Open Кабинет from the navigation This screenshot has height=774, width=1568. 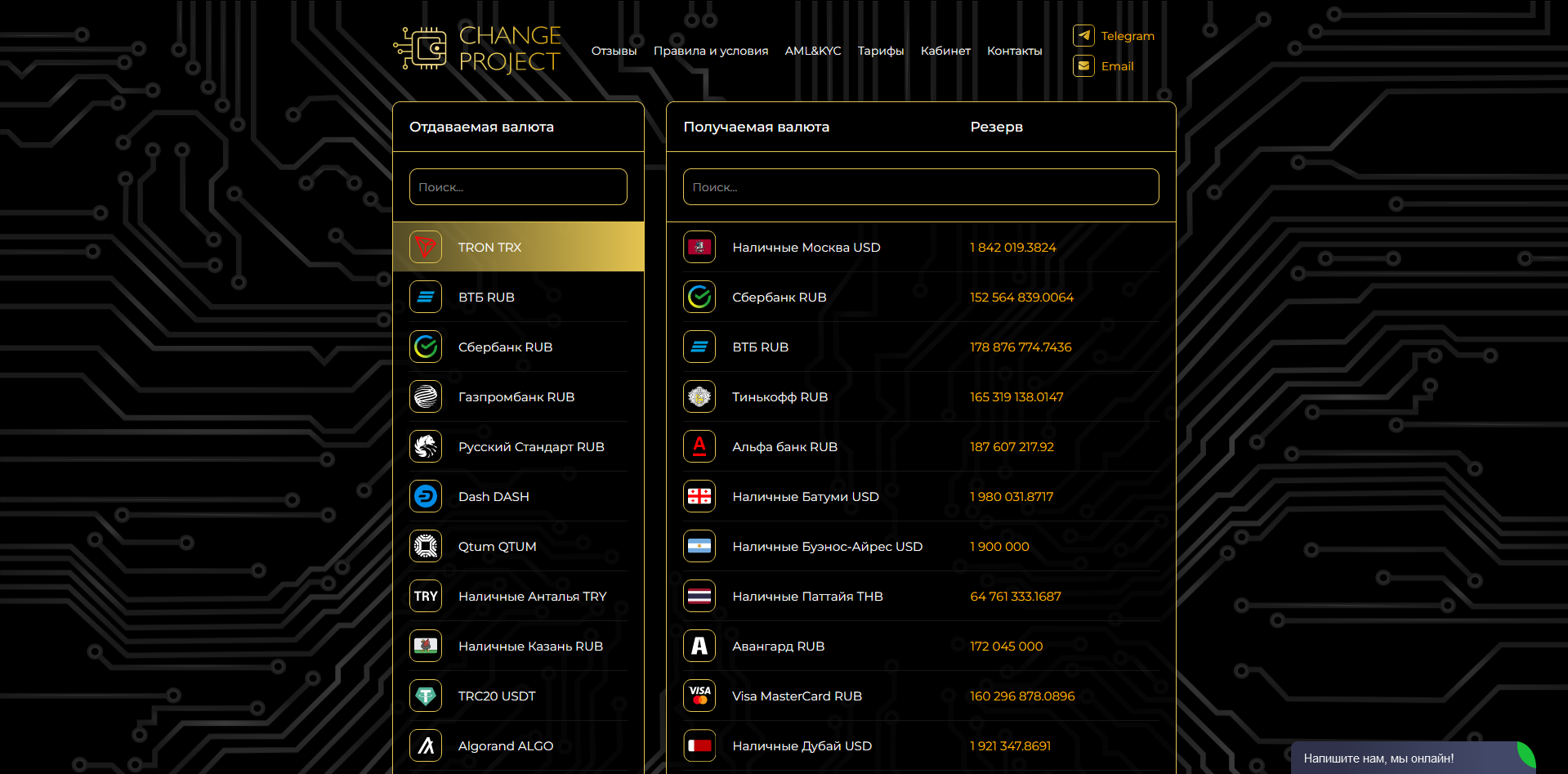945,51
